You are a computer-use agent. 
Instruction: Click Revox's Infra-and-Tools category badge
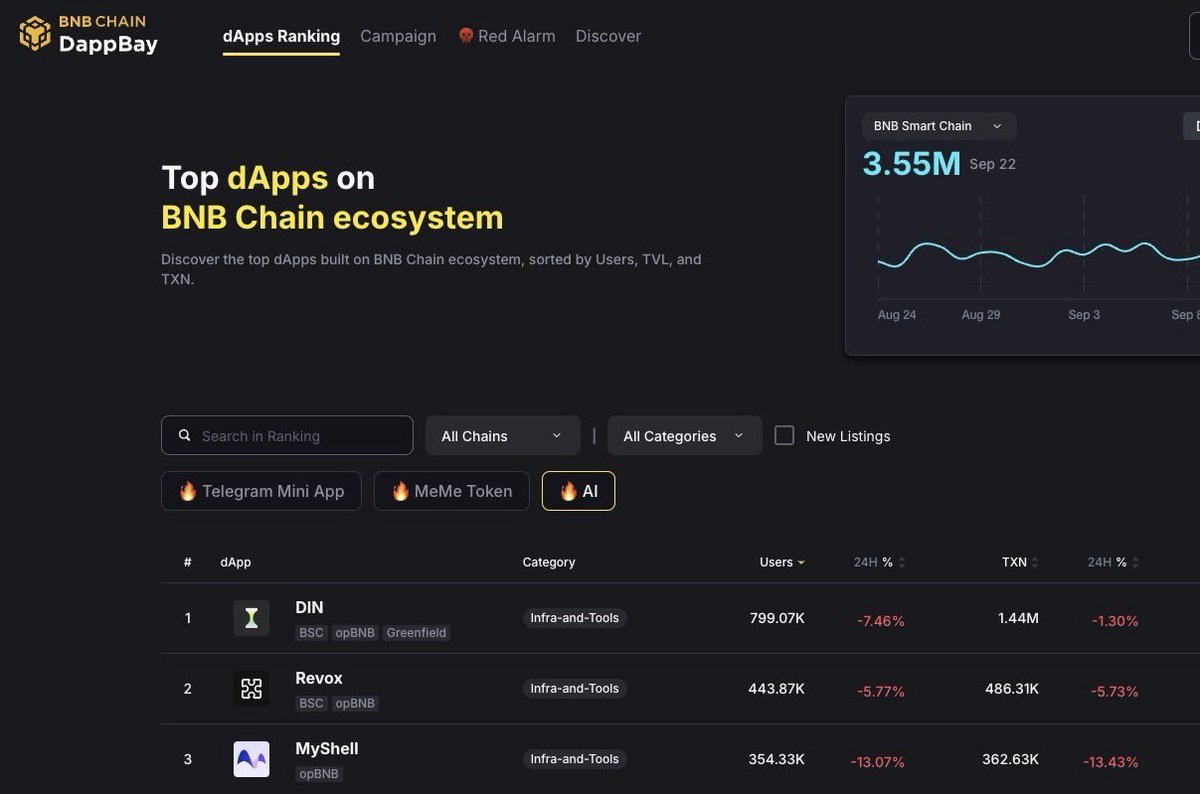coord(575,688)
